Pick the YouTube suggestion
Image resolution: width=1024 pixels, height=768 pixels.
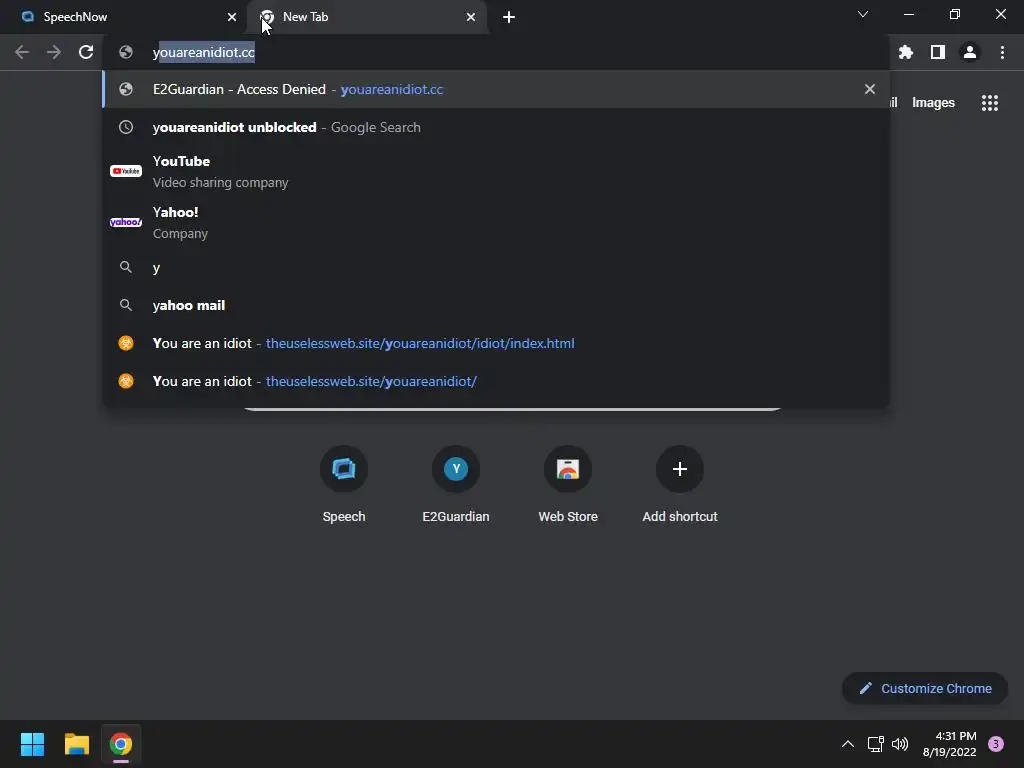point(496,171)
